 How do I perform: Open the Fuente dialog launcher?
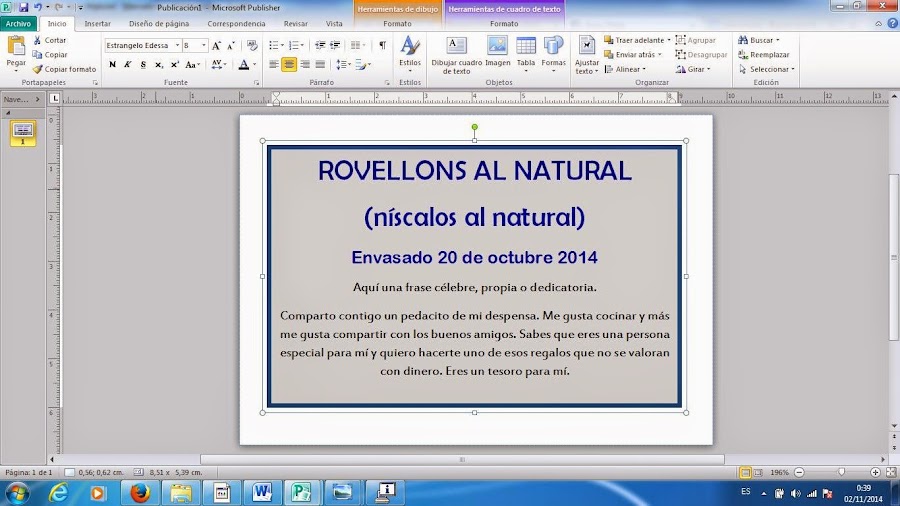point(257,83)
